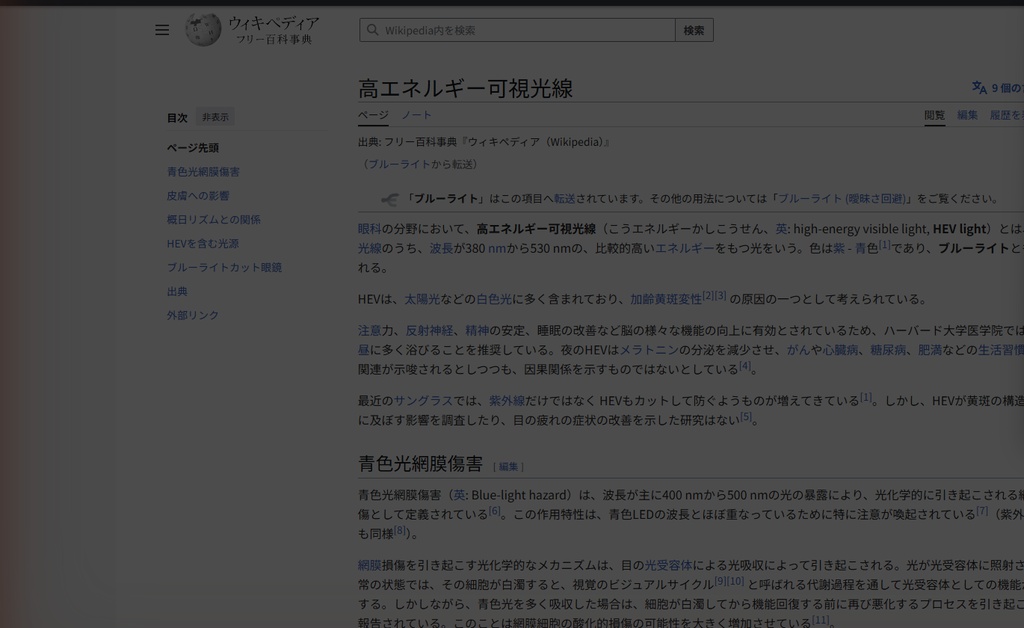Go to 出典 in contents
This screenshot has height=628, width=1024.
click(177, 291)
